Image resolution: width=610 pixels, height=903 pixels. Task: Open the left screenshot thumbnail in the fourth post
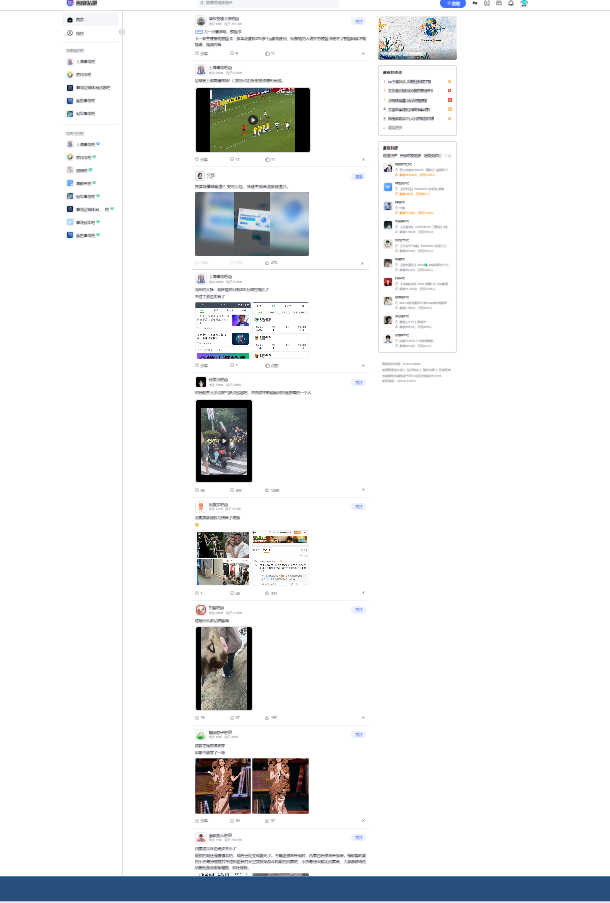pyautogui.click(x=223, y=331)
